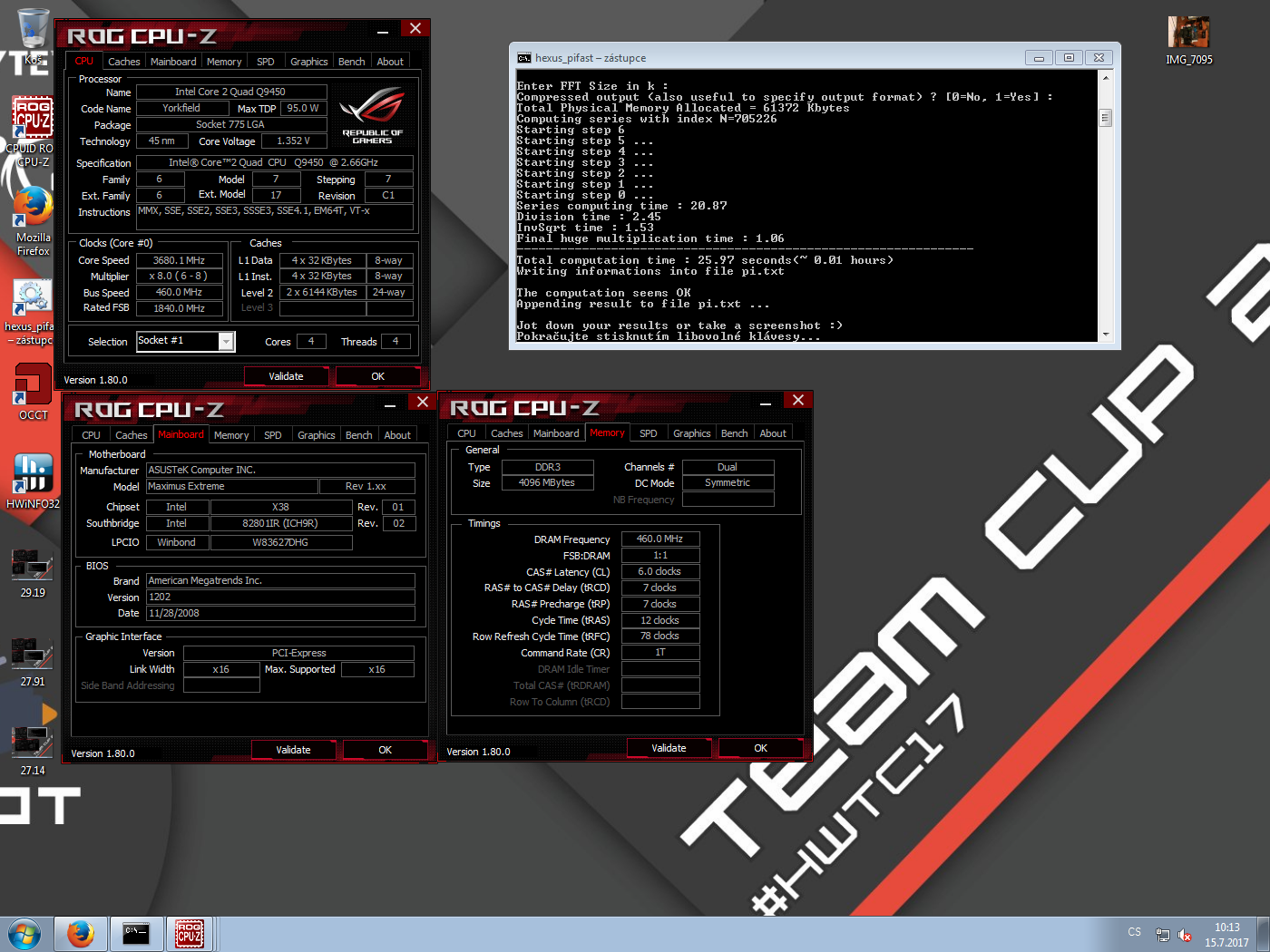Open the IMG_7095 image on the desktop
The width and height of the screenshot is (1270, 952).
click(1188, 40)
